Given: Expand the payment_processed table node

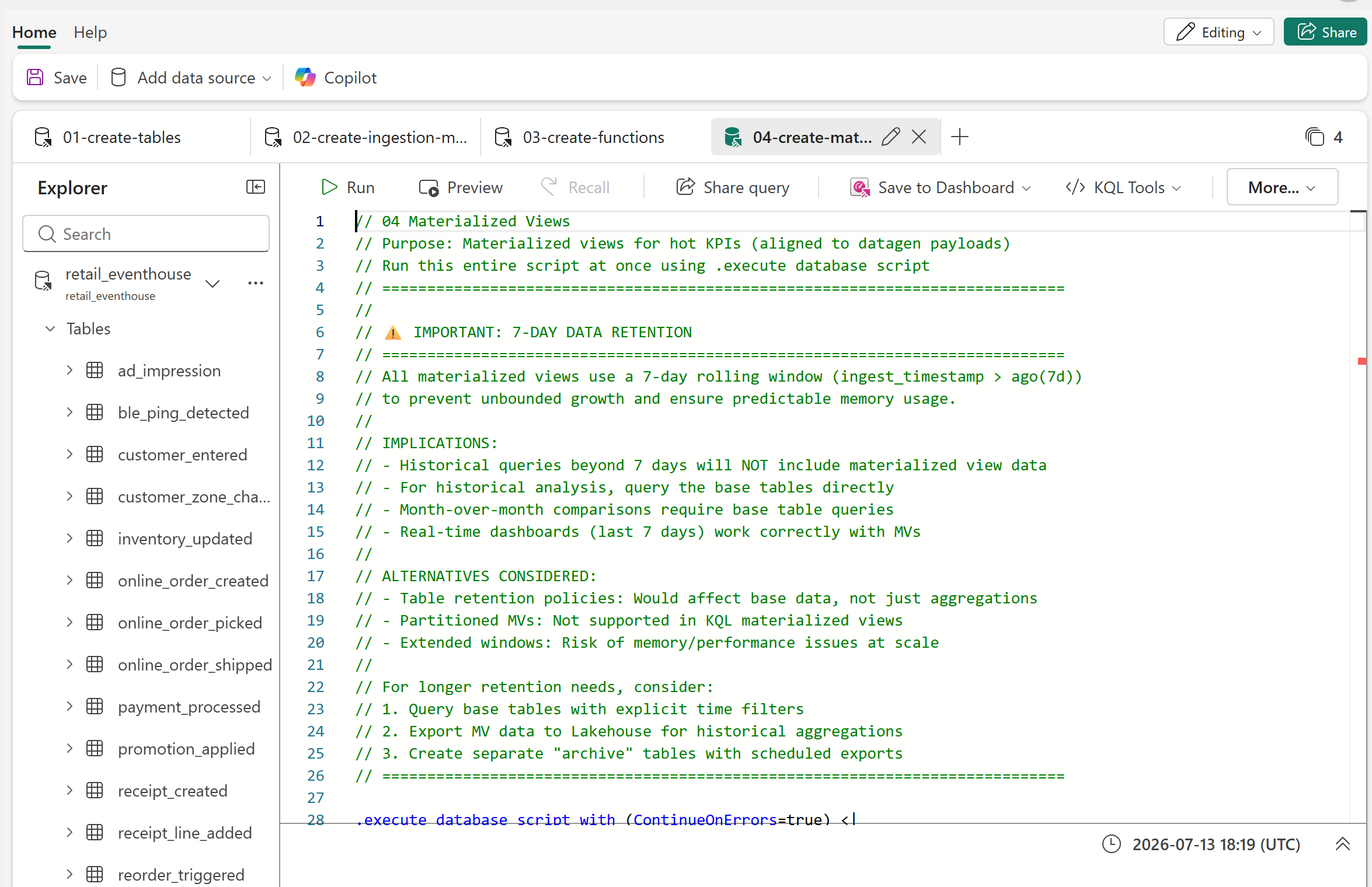Looking at the screenshot, I should (x=69, y=707).
